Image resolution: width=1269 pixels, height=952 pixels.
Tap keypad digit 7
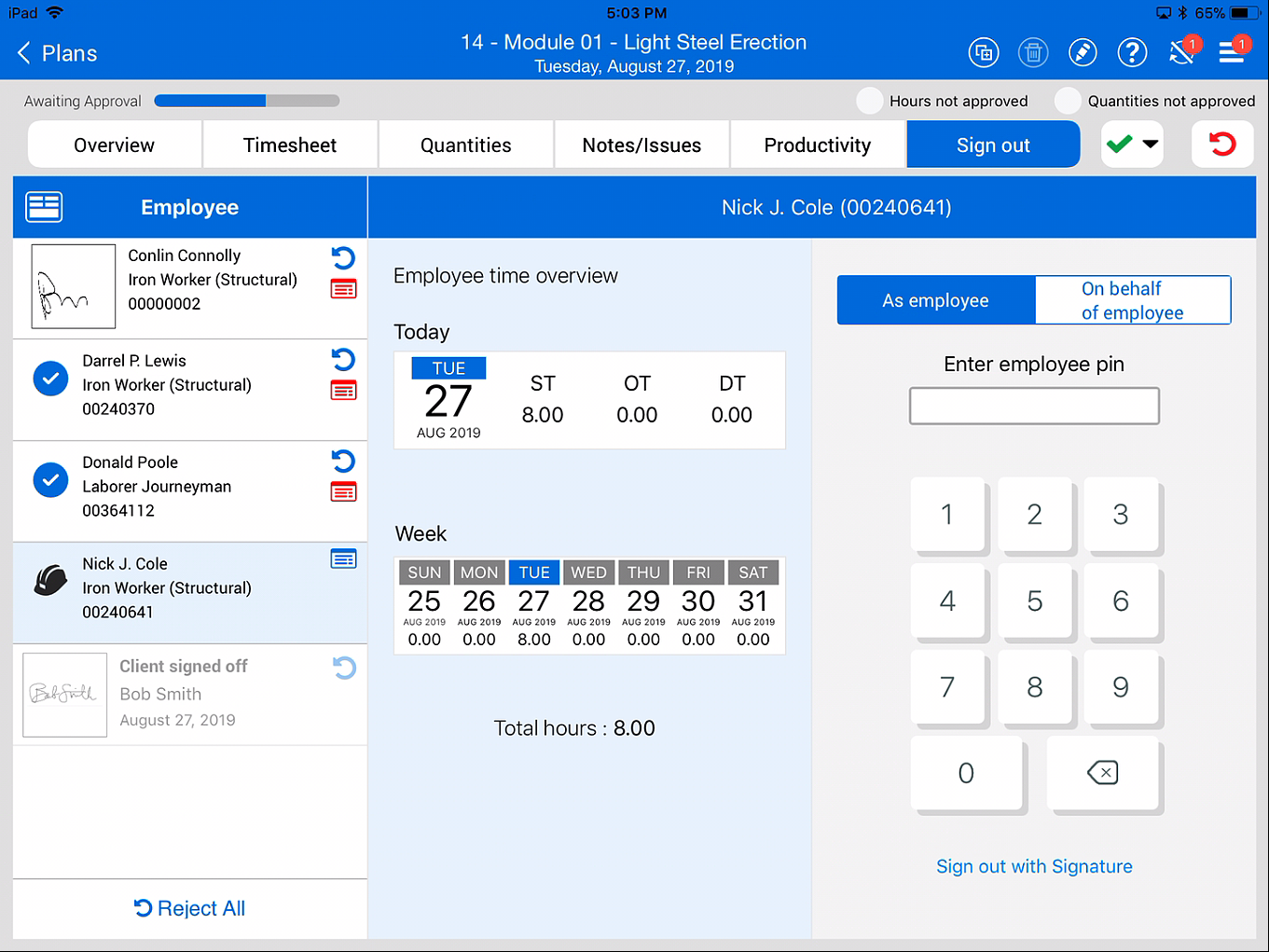(947, 687)
